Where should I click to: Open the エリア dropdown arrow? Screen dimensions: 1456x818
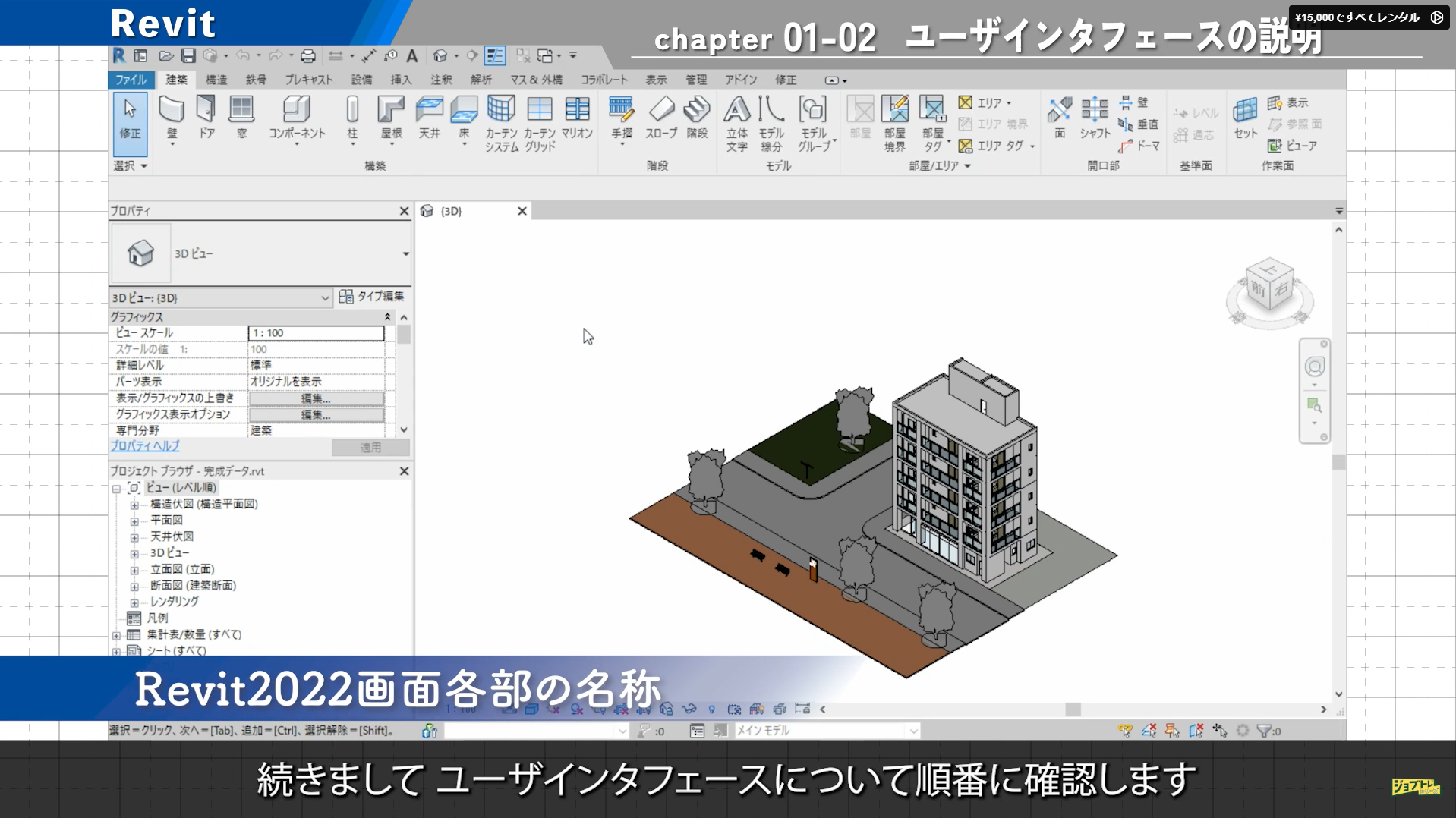coord(1009,102)
